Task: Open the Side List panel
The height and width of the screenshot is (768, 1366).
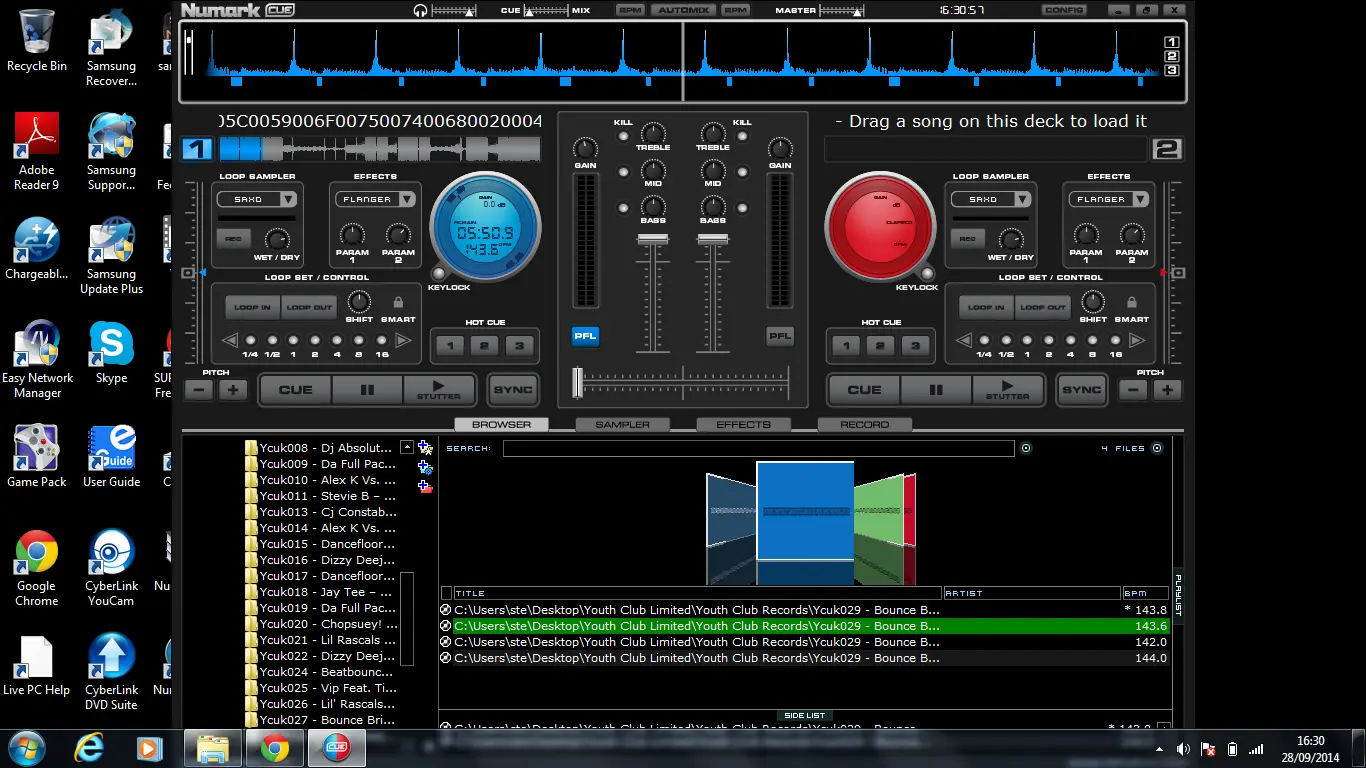Action: point(804,716)
